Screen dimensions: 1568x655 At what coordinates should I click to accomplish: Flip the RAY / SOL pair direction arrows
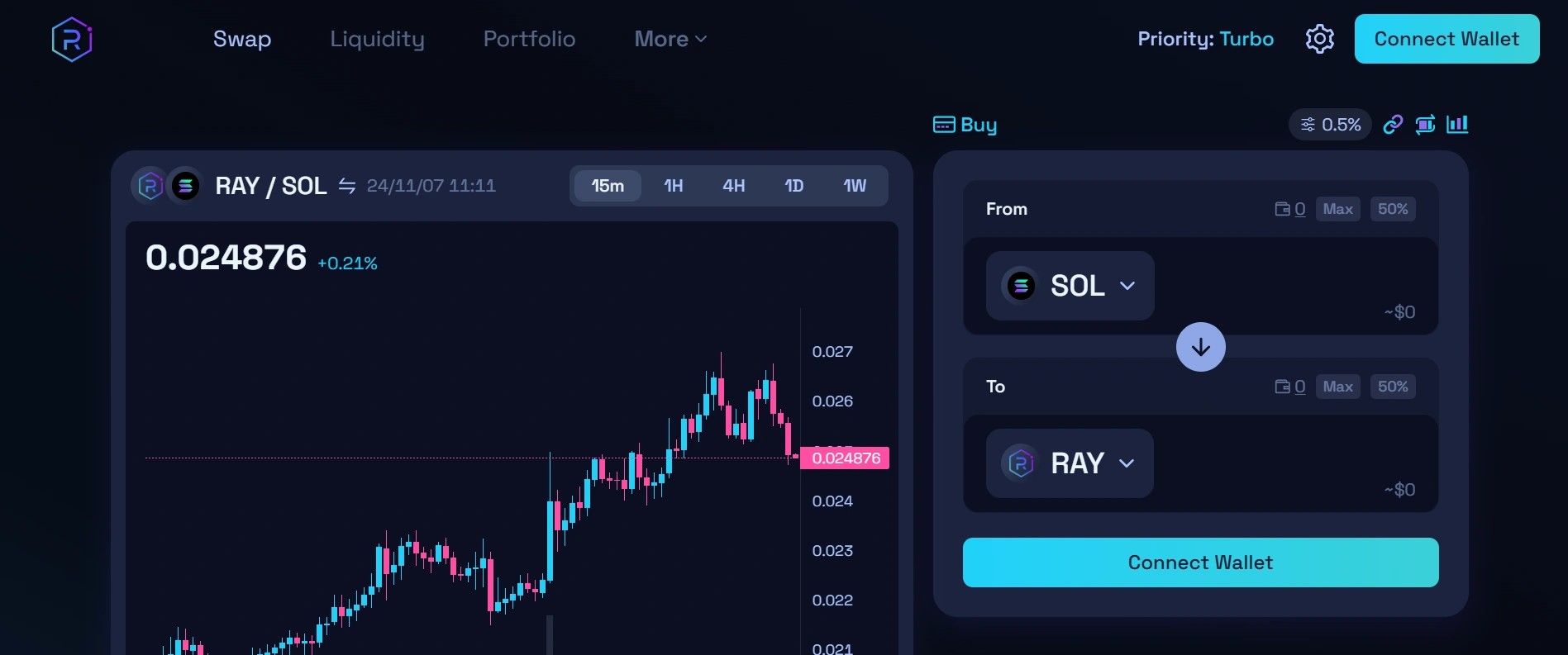click(347, 186)
